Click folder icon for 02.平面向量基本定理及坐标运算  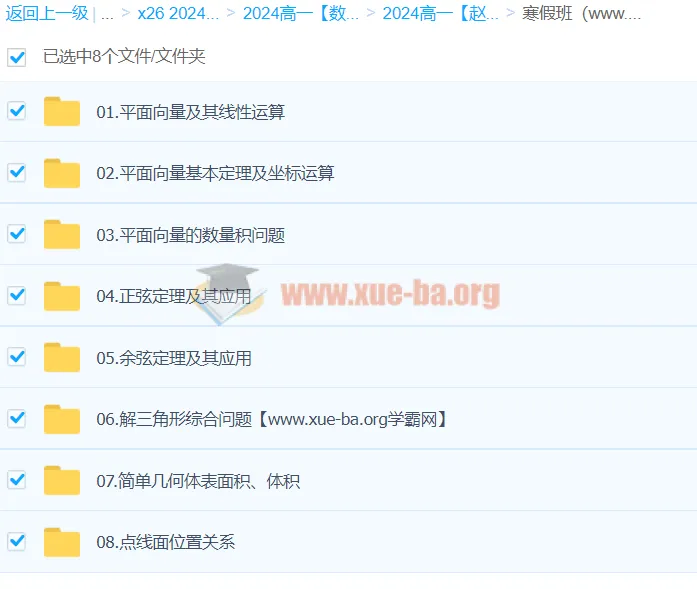pos(62,174)
